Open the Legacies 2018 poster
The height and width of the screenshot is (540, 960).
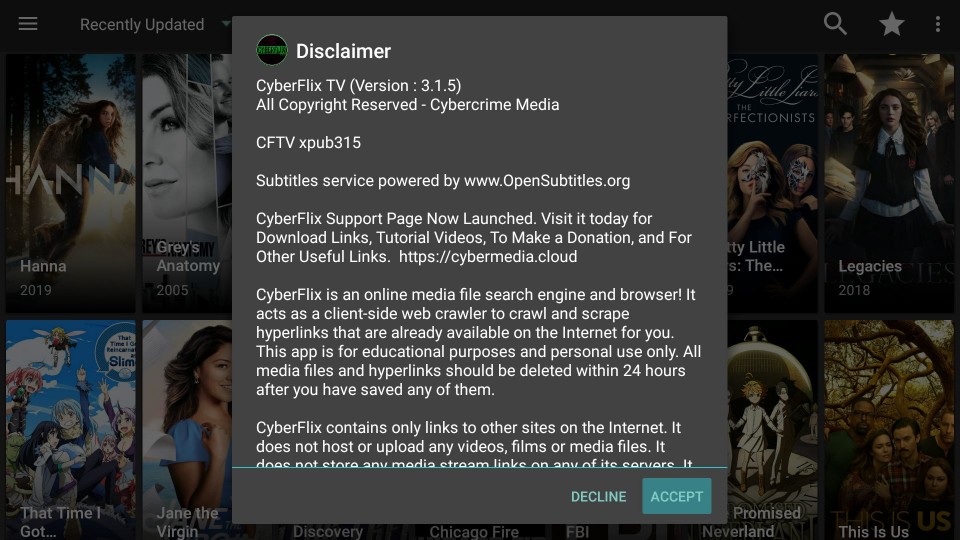click(888, 183)
